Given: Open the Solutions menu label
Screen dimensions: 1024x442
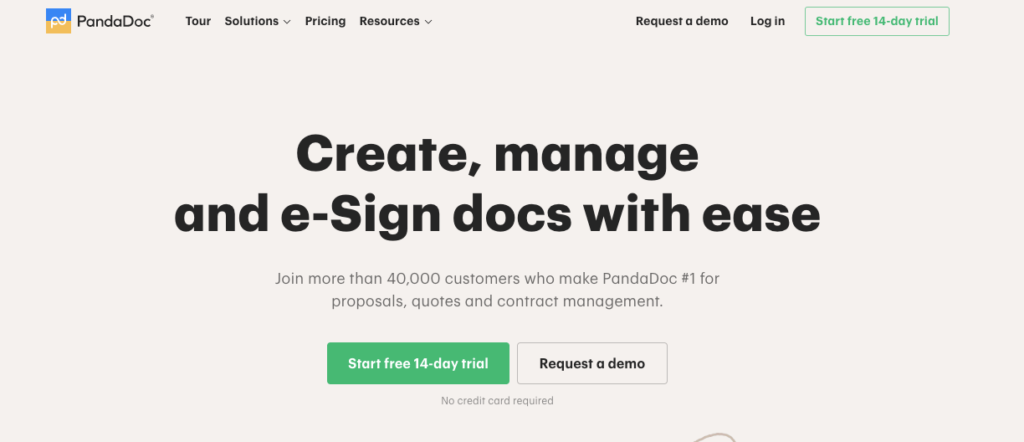Looking at the screenshot, I should [251, 22].
